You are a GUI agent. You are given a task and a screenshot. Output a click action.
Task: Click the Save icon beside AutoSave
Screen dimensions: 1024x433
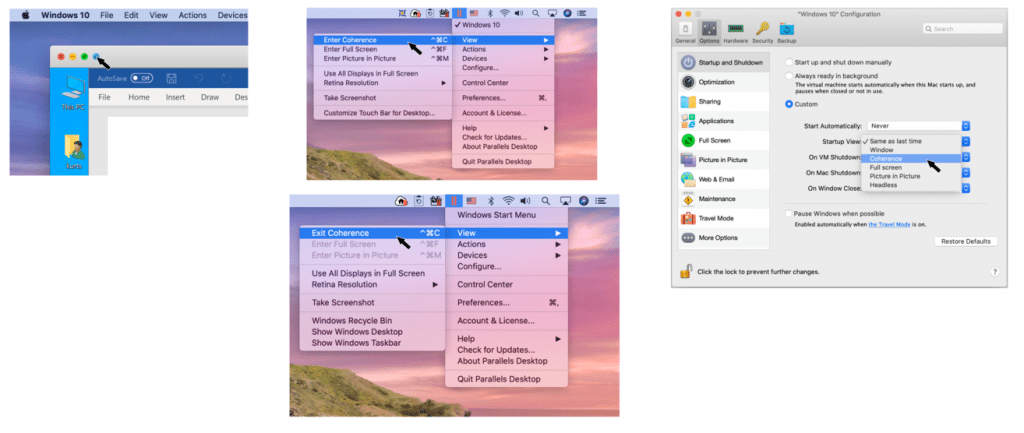point(171,78)
